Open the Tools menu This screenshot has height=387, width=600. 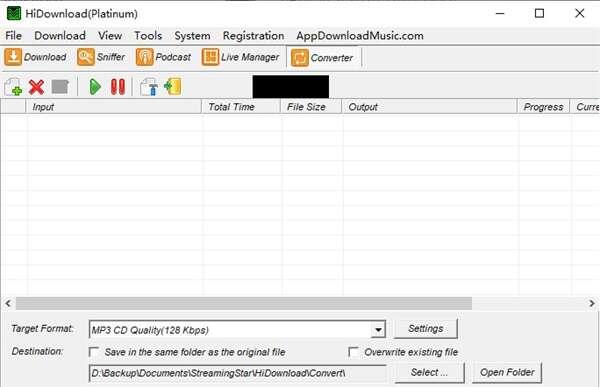tap(148, 36)
